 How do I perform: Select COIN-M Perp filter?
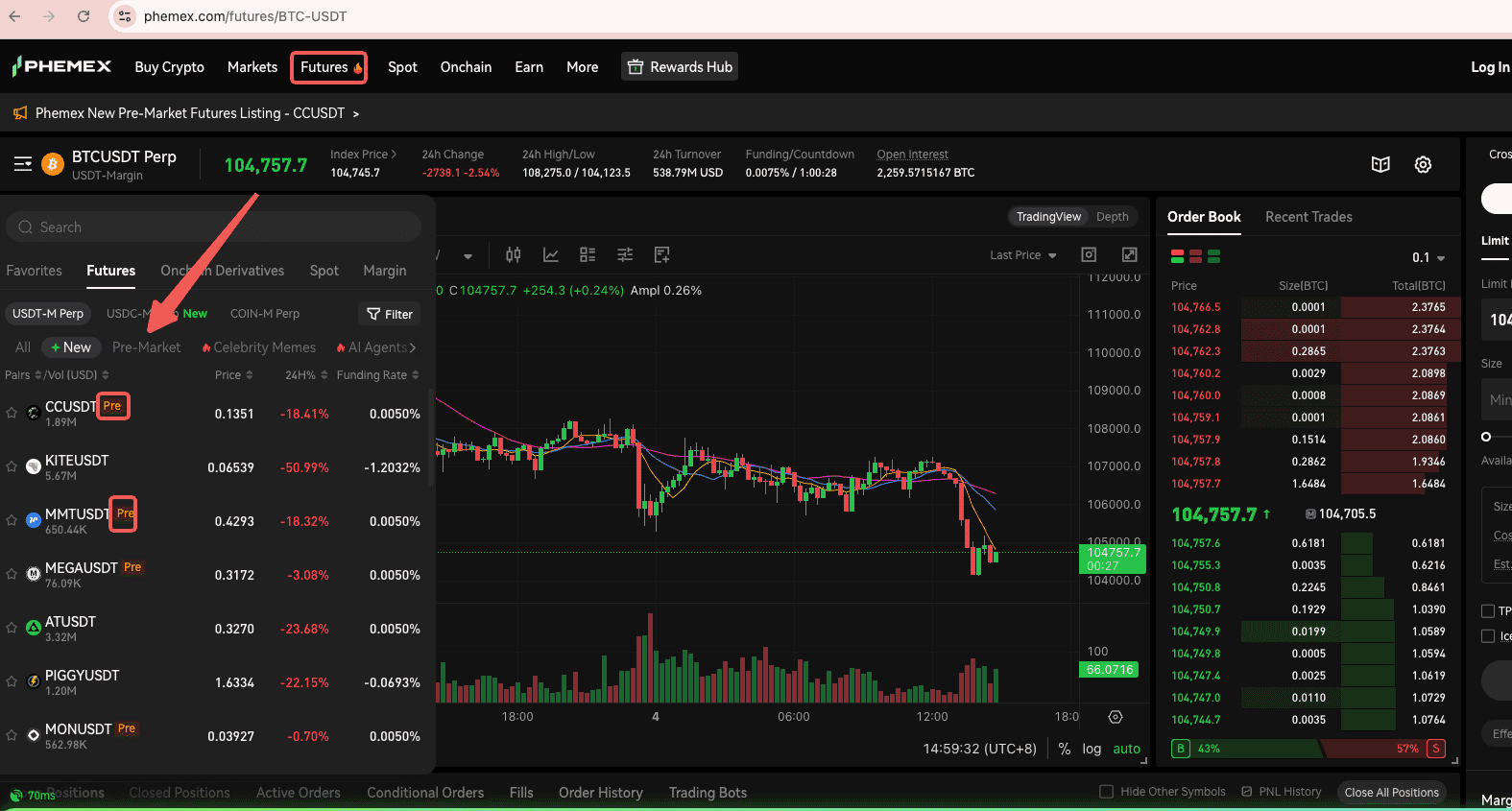click(265, 314)
